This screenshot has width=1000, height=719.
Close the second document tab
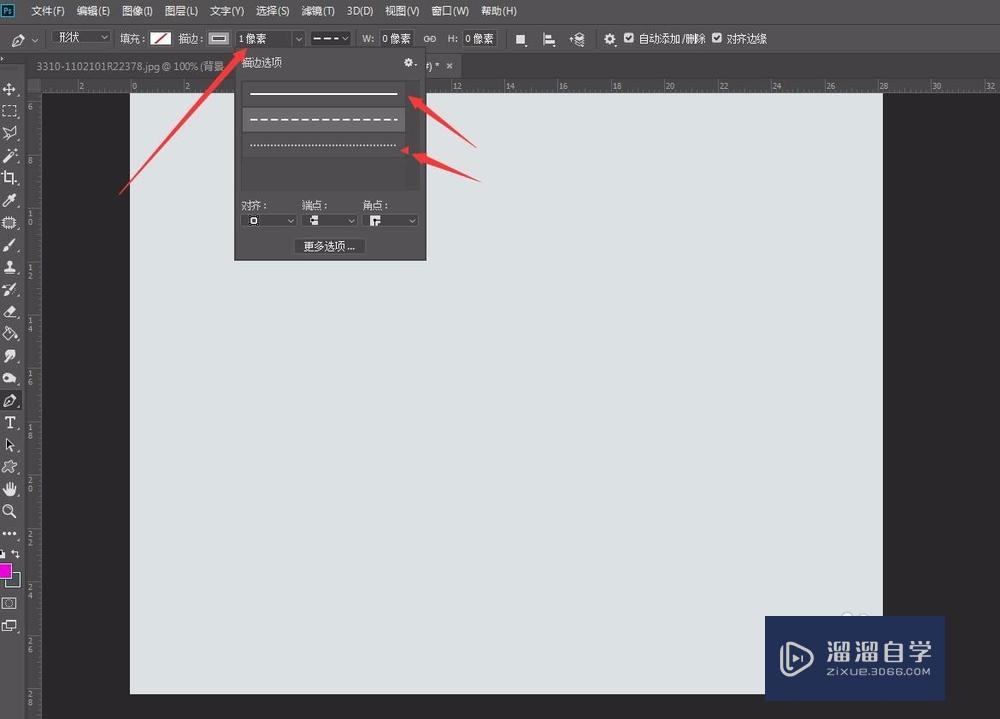pos(450,66)
